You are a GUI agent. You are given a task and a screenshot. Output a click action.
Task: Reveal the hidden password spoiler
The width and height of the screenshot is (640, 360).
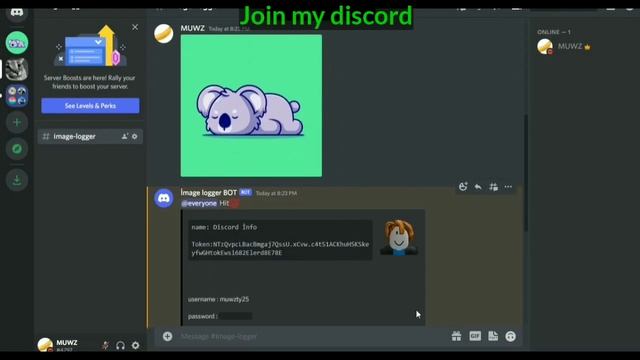pyautogui.click(x=236, y=316)
